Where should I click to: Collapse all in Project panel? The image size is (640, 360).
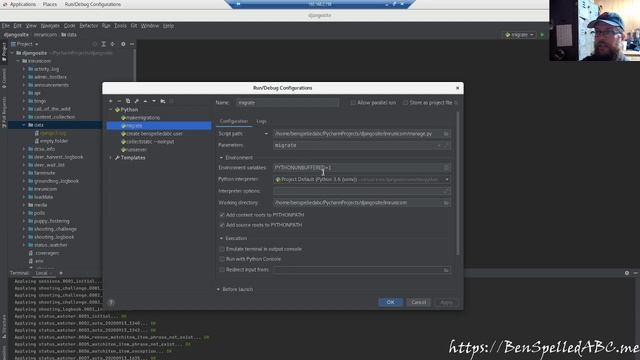pyautogui.click(x=113, y=44)
